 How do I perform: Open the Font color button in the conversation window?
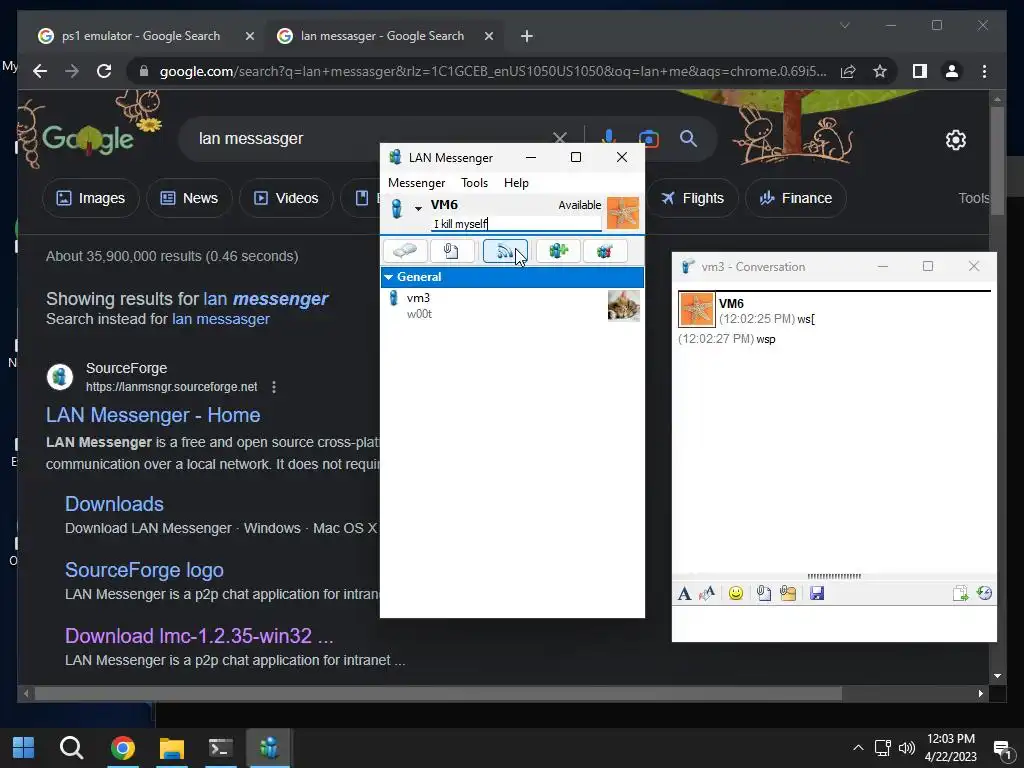[x=707, y=593]
